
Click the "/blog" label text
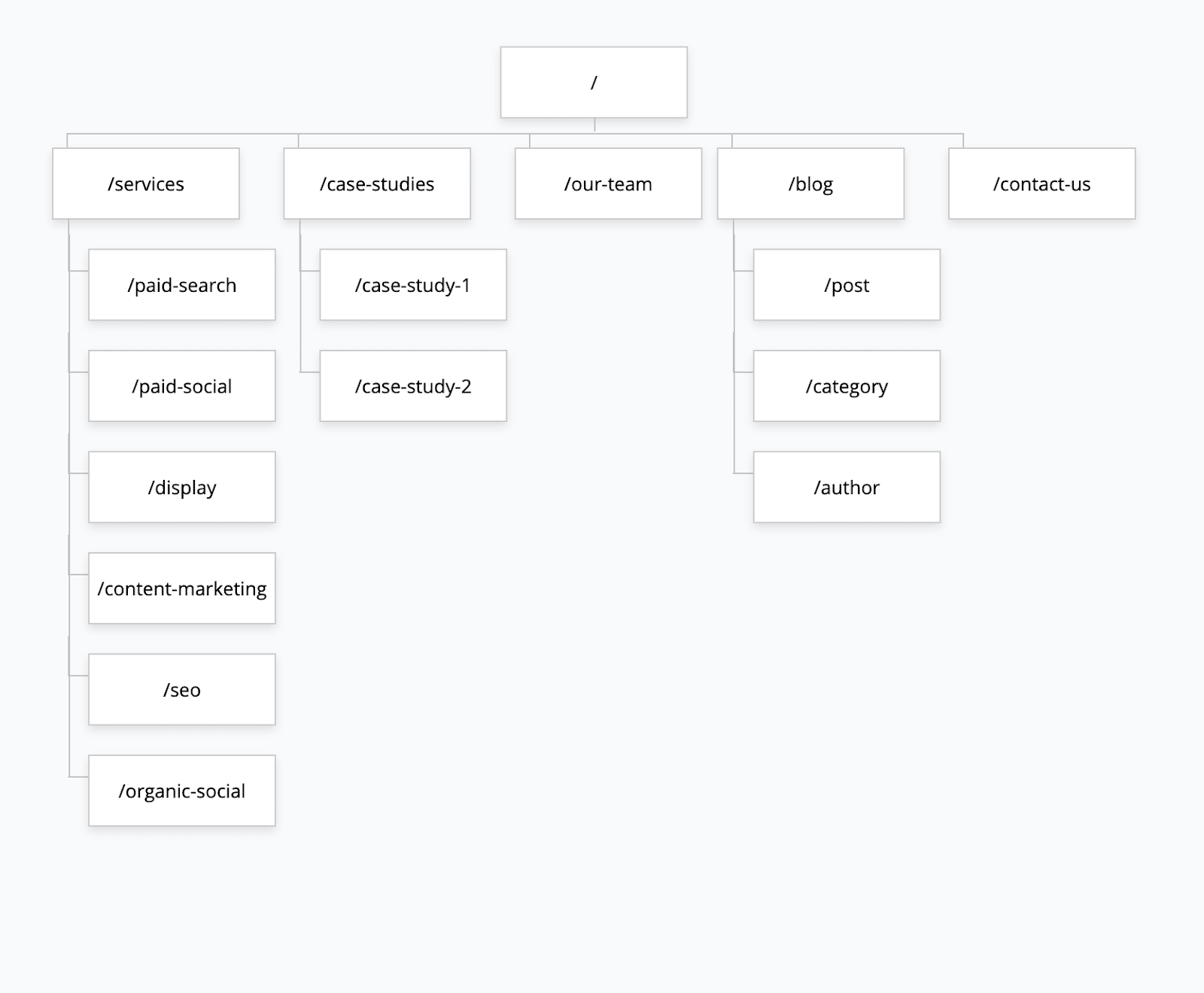pyautogui.click(x=810, y=184)
